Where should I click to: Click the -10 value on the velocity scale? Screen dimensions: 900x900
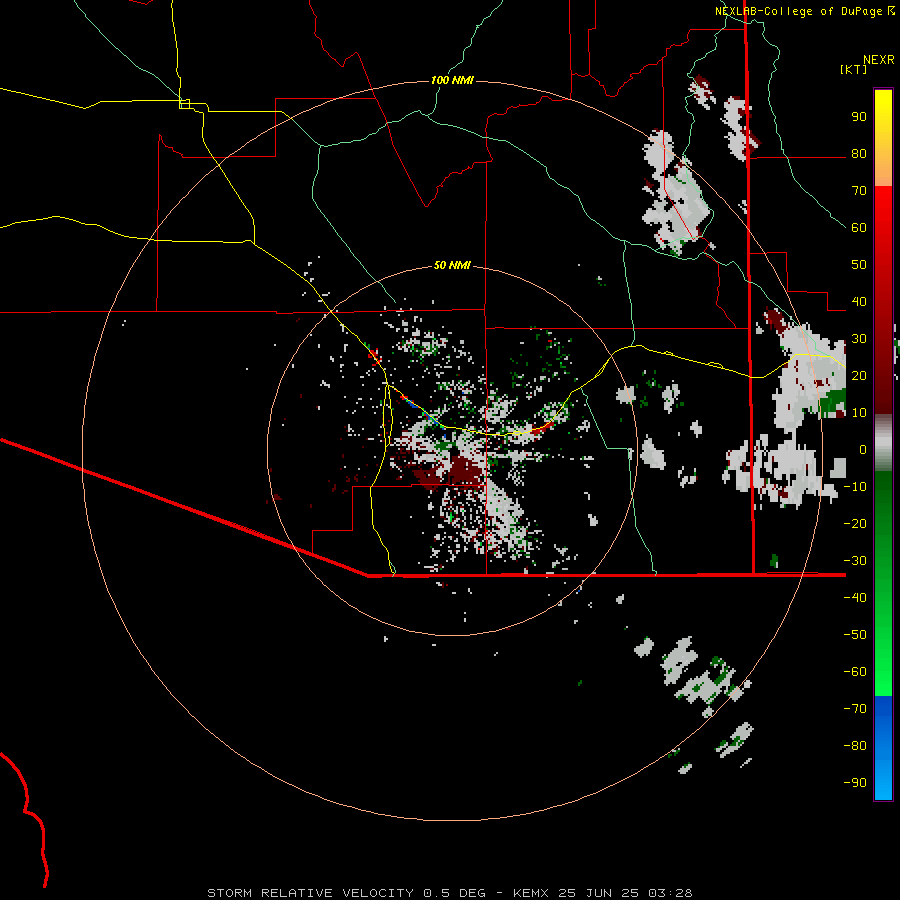[x=855, y=487]
